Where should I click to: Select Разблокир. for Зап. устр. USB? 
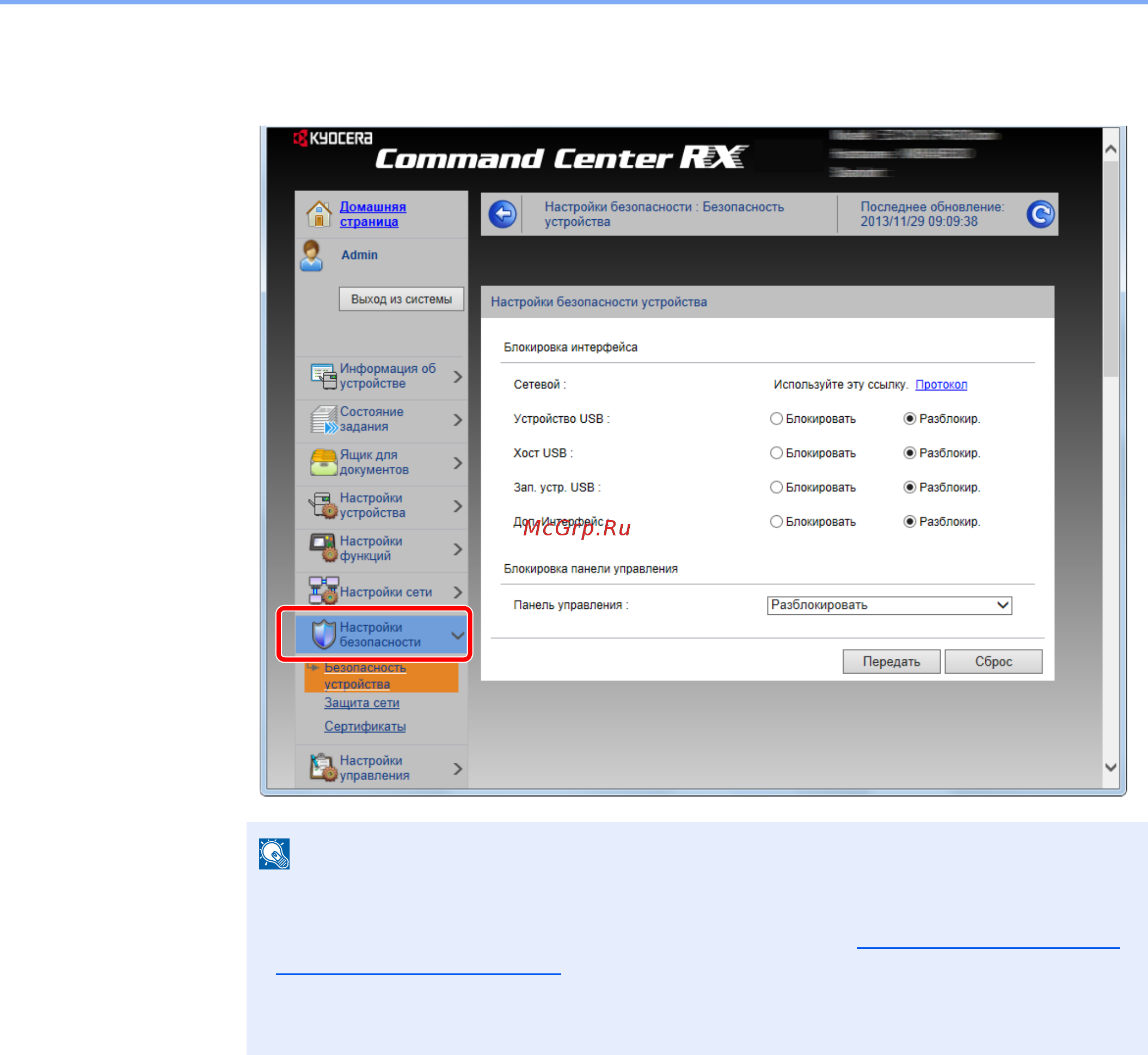909,488
